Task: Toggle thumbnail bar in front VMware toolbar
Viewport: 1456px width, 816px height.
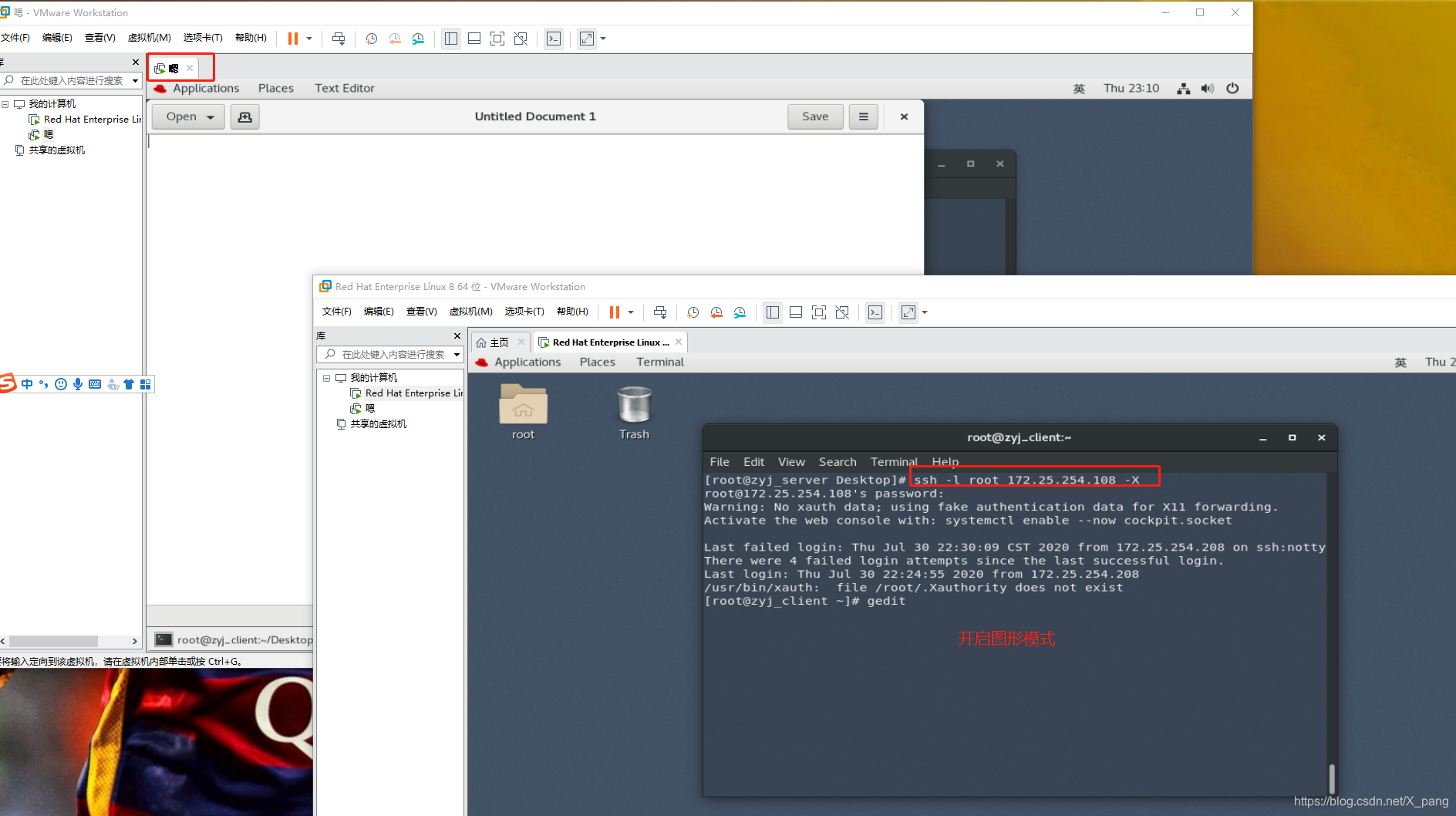Action: point(796,312)
